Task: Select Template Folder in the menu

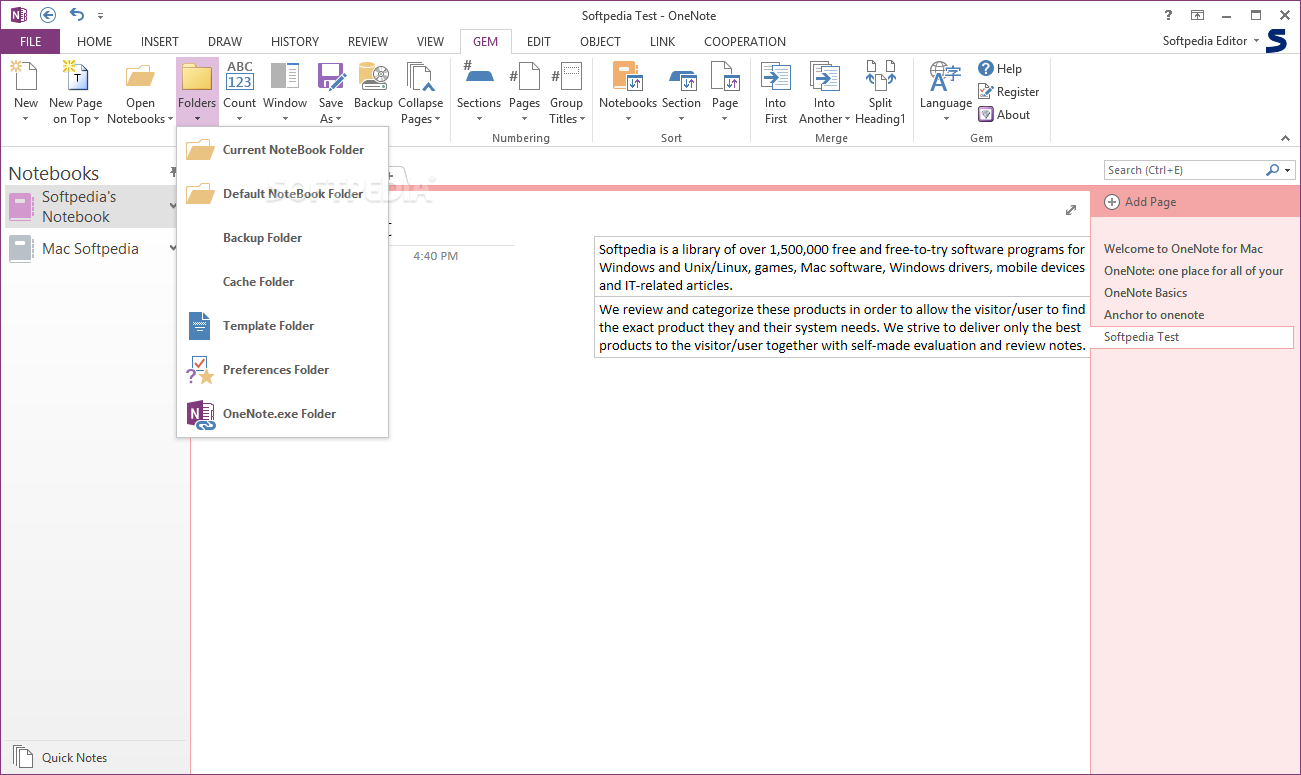Action: pyautogui.click(x=282, y=326)
